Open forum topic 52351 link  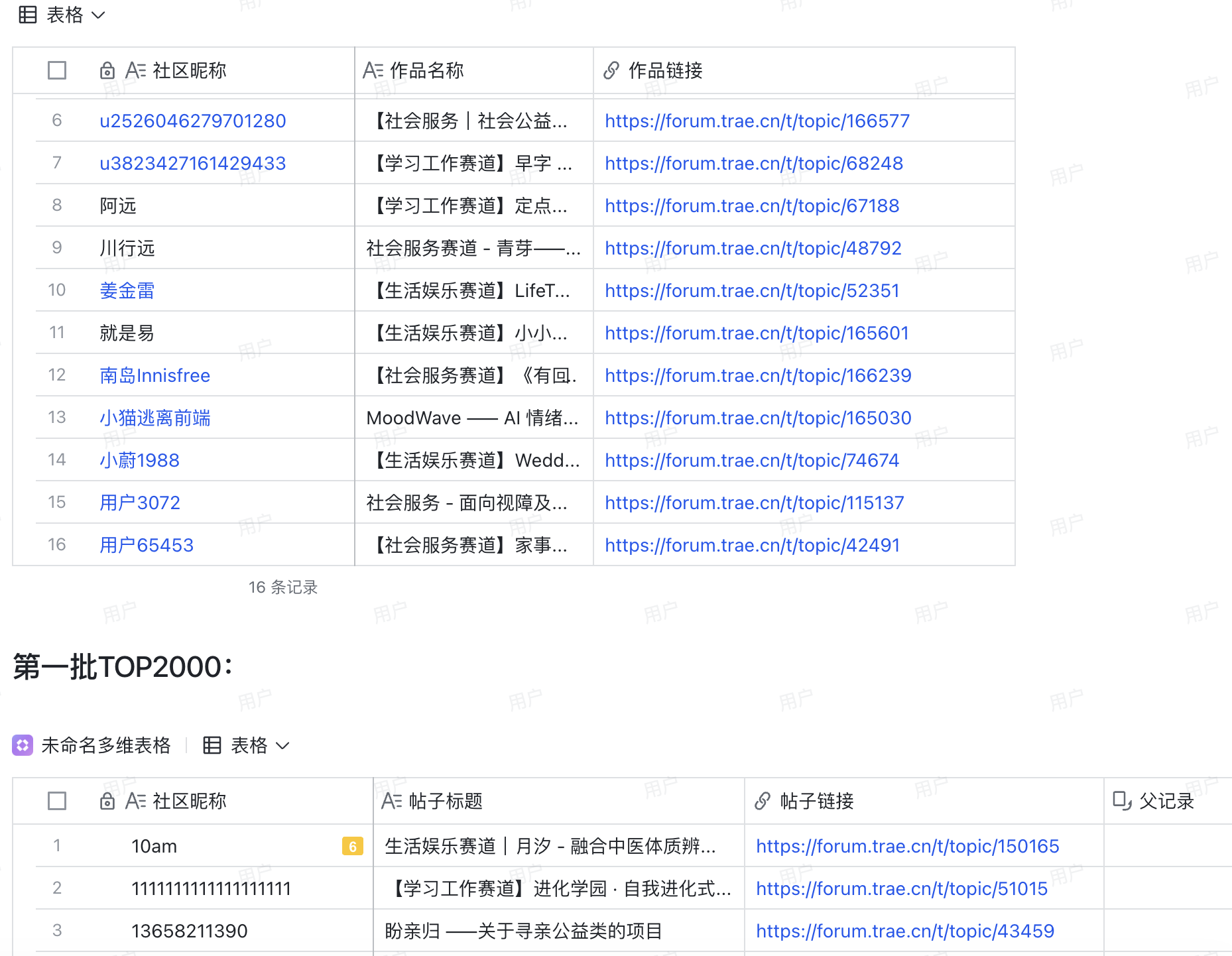point(752,290)
